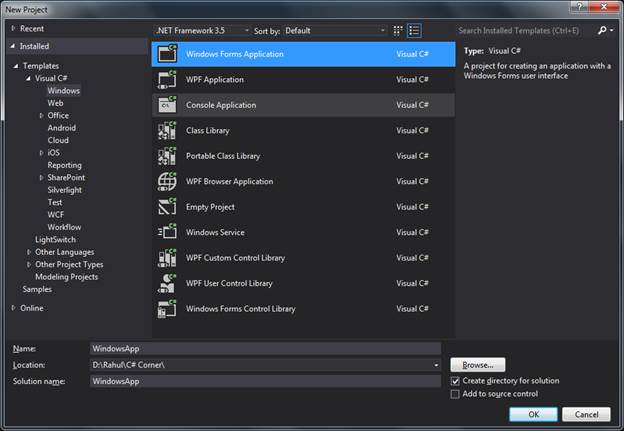Select the Reporting category
Image resolution: width=624 pixels, height=431 pixels.
(64, 165)
